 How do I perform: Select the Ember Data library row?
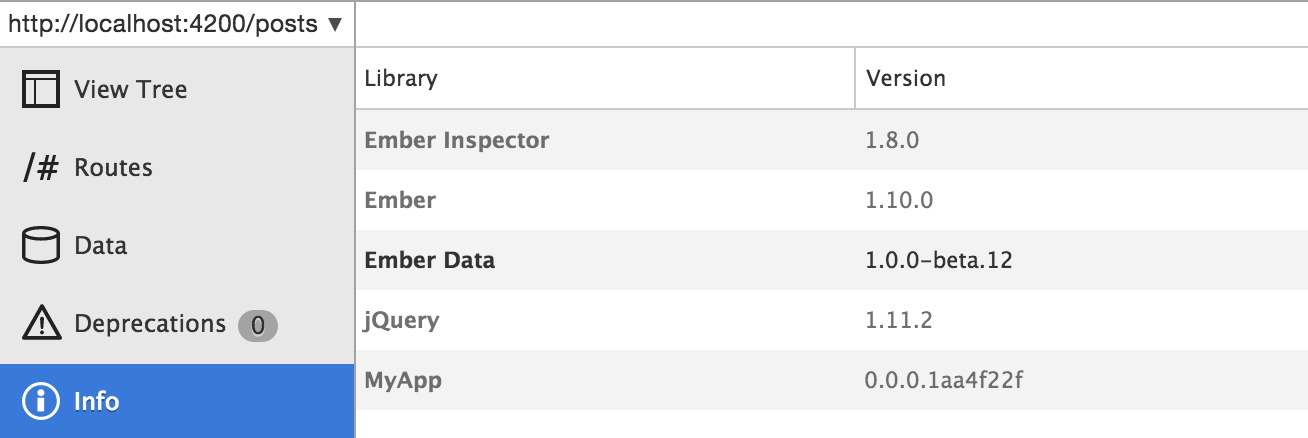tap(430, 261)
